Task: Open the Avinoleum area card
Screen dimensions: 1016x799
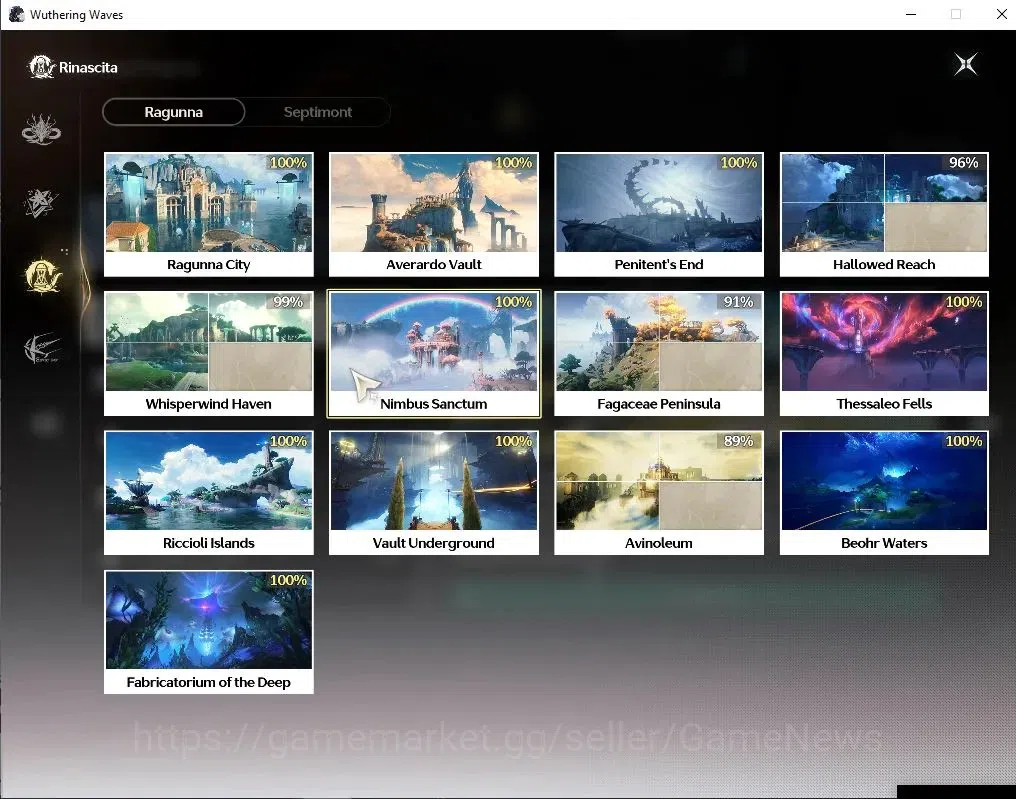Action: (659, 493)
